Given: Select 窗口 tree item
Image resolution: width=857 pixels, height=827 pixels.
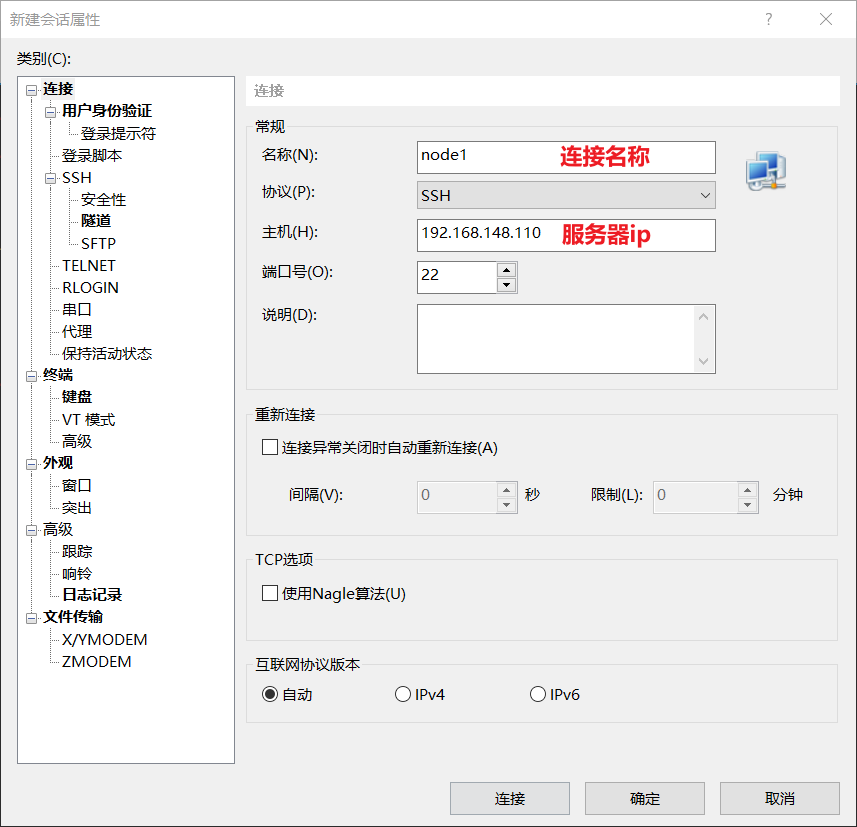Looking at the screenshot, I should 77,485.
